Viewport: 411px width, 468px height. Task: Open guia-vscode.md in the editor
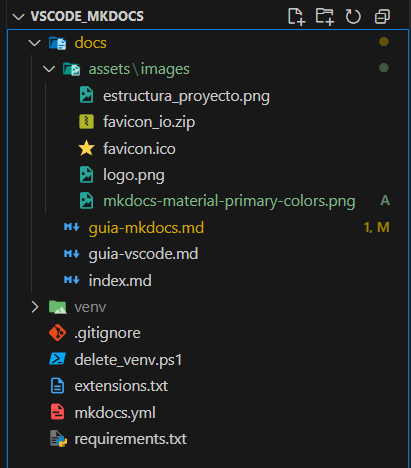coord(208,254)
